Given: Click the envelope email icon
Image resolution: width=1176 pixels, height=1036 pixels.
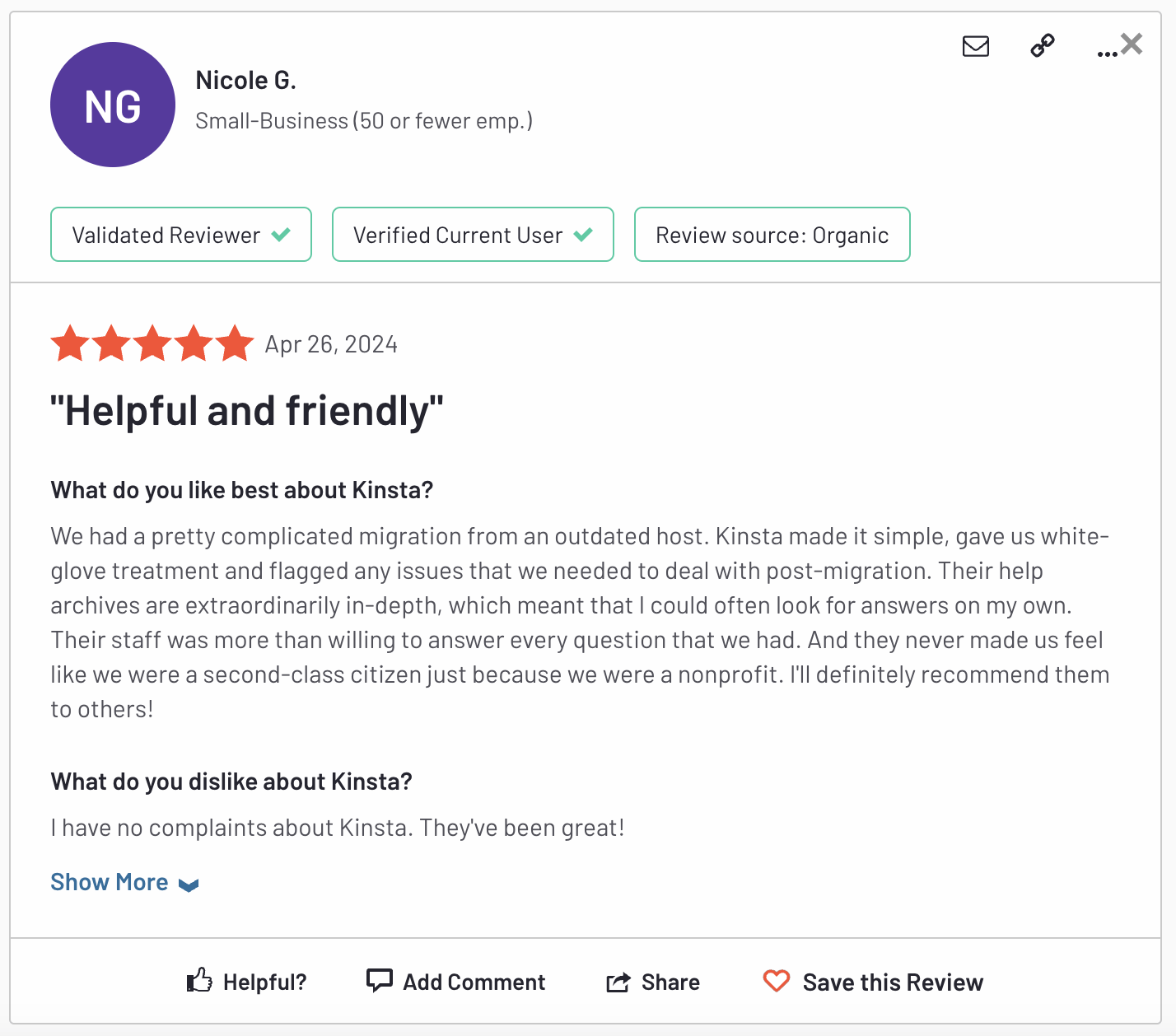Looking at the screenshot, I should pyautogui.click(x=976, y=46).
